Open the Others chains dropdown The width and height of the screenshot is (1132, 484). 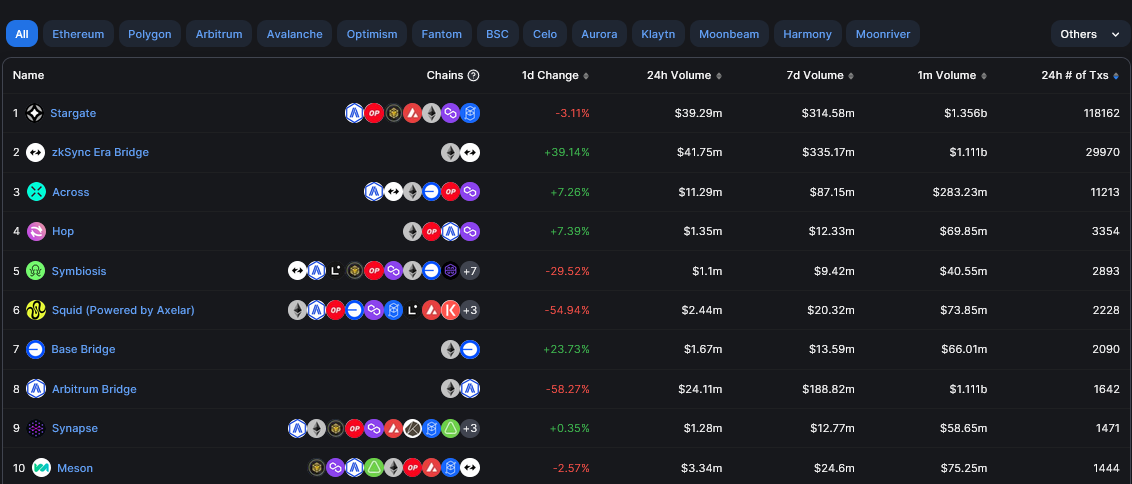[1090, 34]
